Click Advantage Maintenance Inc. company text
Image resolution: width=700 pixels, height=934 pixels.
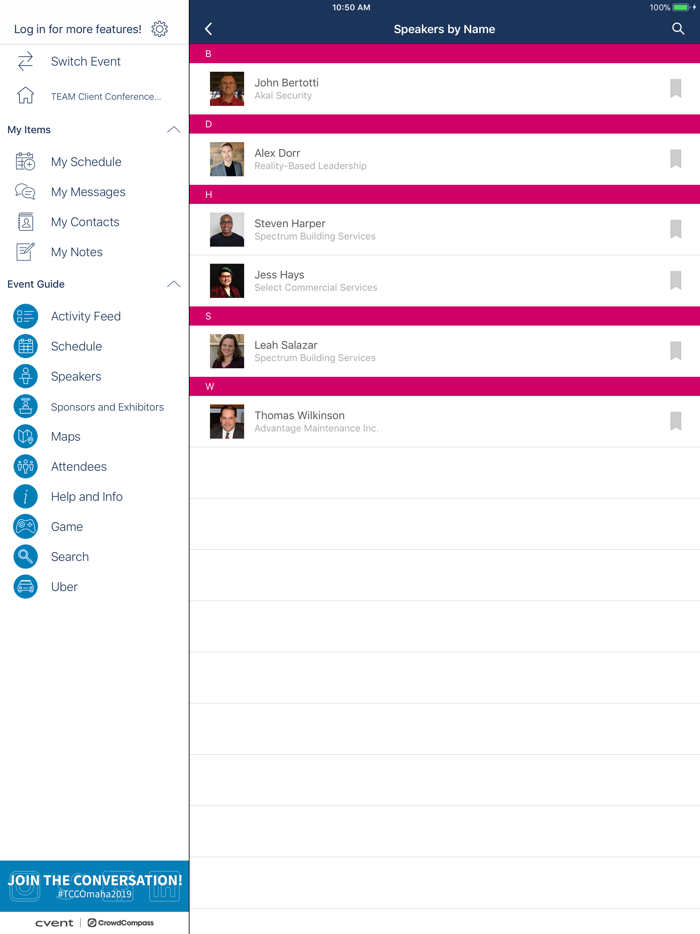pyautogui.click(x=316, y=428)
